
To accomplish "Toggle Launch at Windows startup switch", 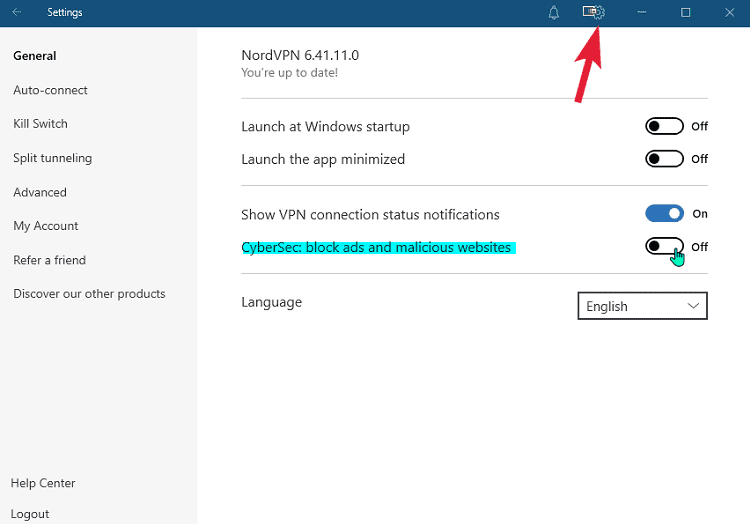I will tap(664, 126).
